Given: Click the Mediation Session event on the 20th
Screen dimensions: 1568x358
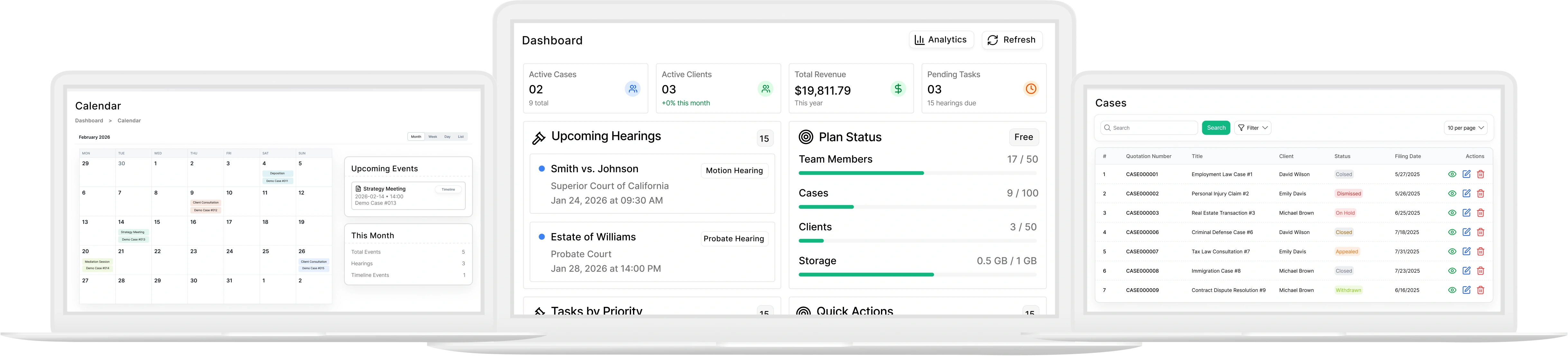Looking at the screenshot, I should [97, 262].
